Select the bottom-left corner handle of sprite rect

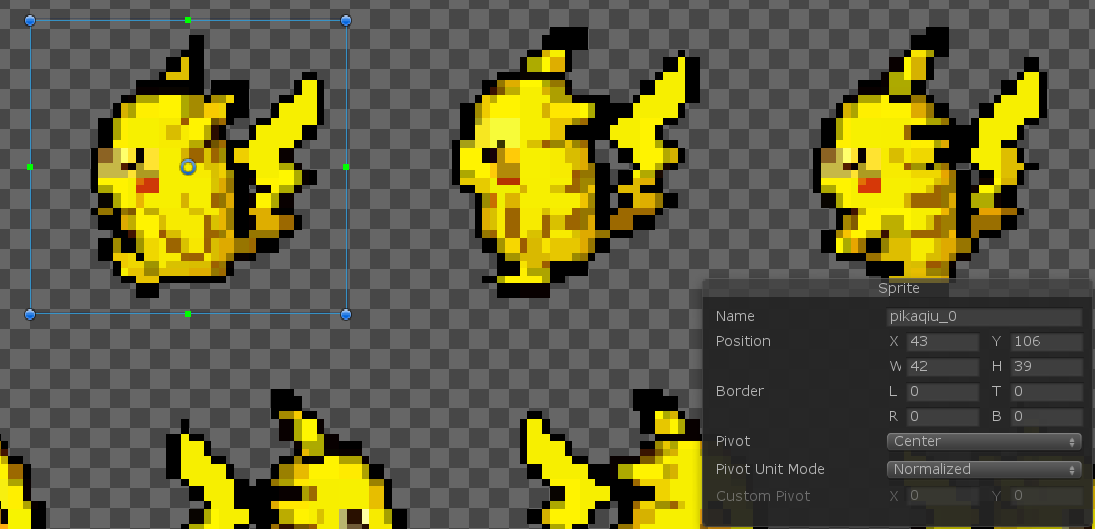point(30,314)
